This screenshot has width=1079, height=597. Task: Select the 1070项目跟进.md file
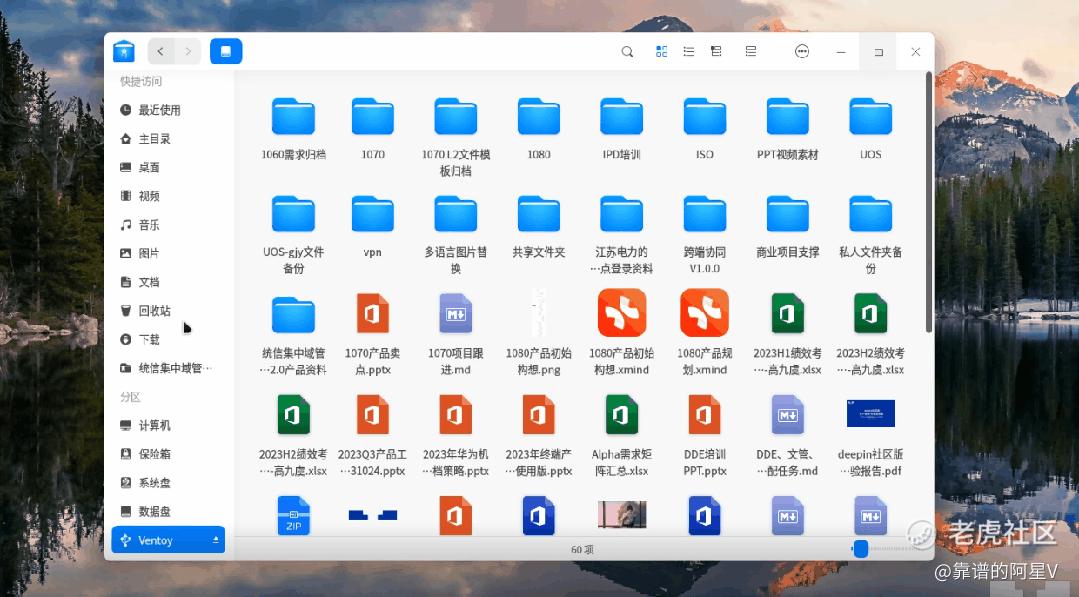click(x=456, y=334)
